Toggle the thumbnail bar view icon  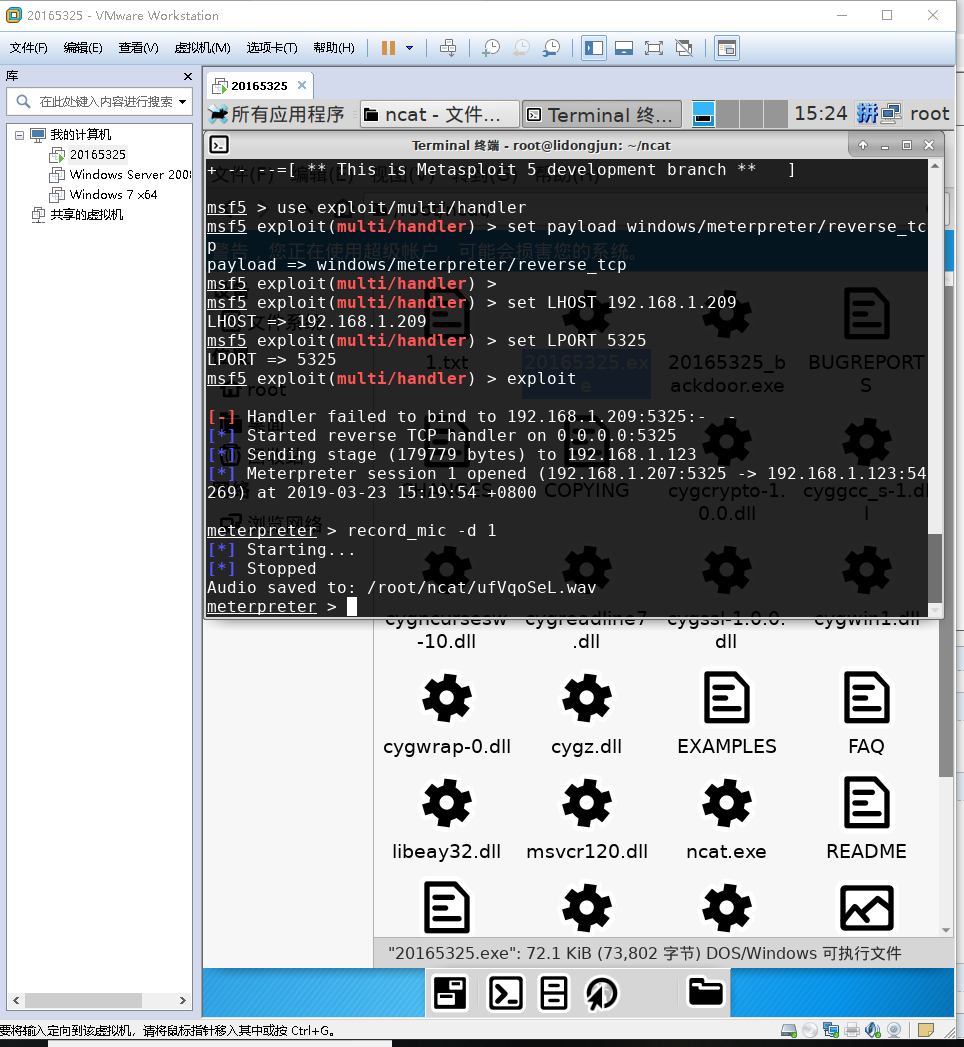tap(624, 48)
